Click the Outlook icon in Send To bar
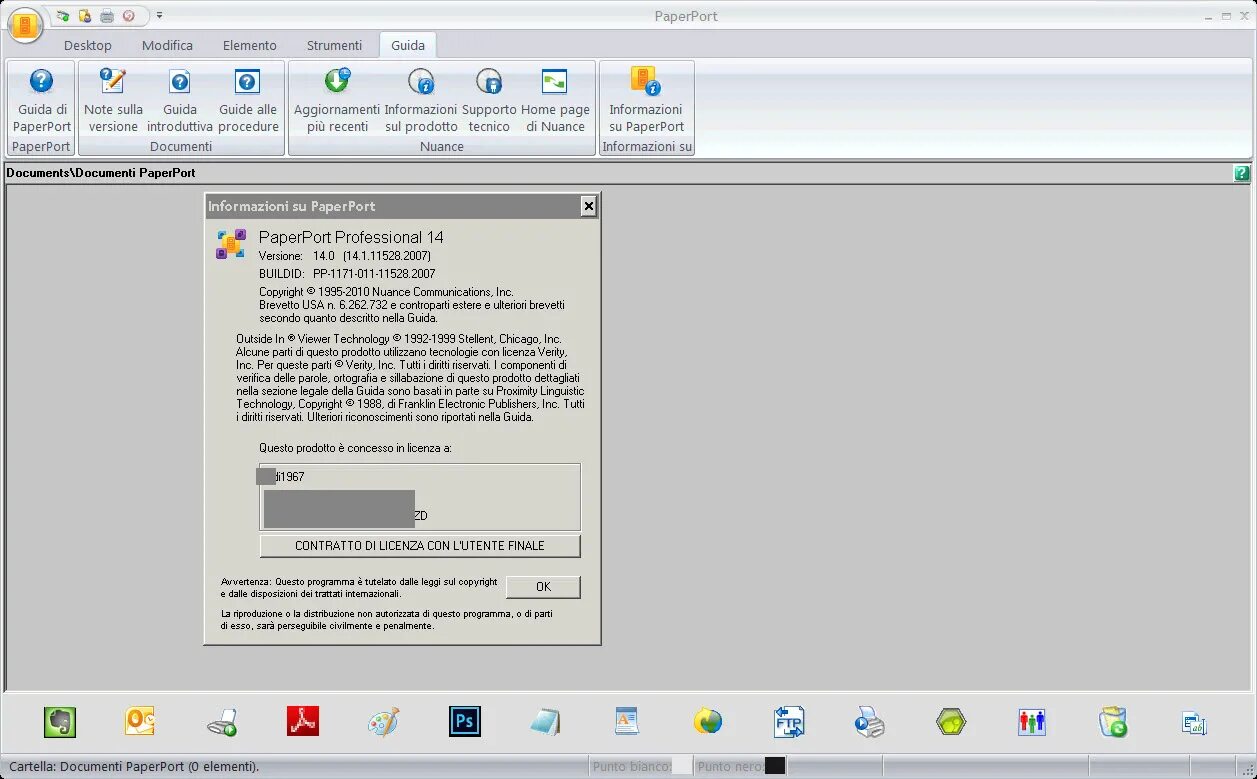Image resolution: width=1257 pixels, height=779 pixels. (141, 722)
